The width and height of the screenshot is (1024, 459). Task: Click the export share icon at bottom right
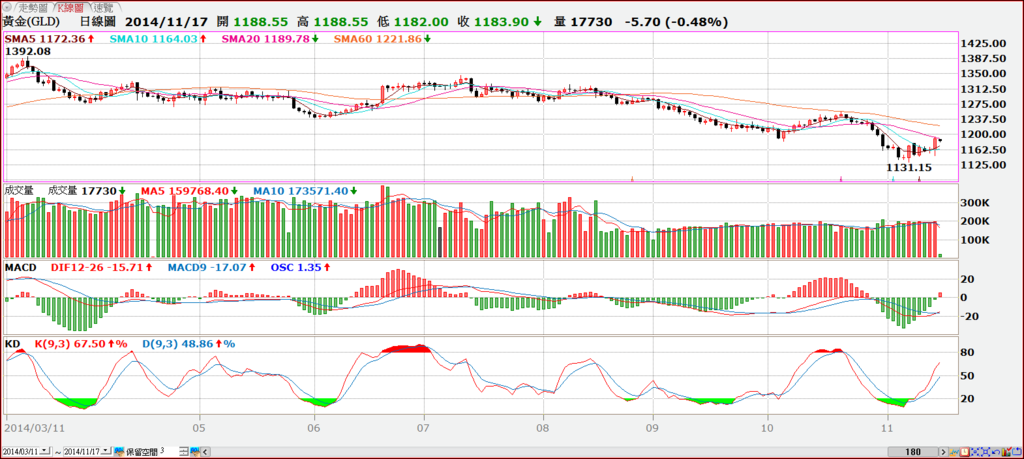click(1017, 452)
